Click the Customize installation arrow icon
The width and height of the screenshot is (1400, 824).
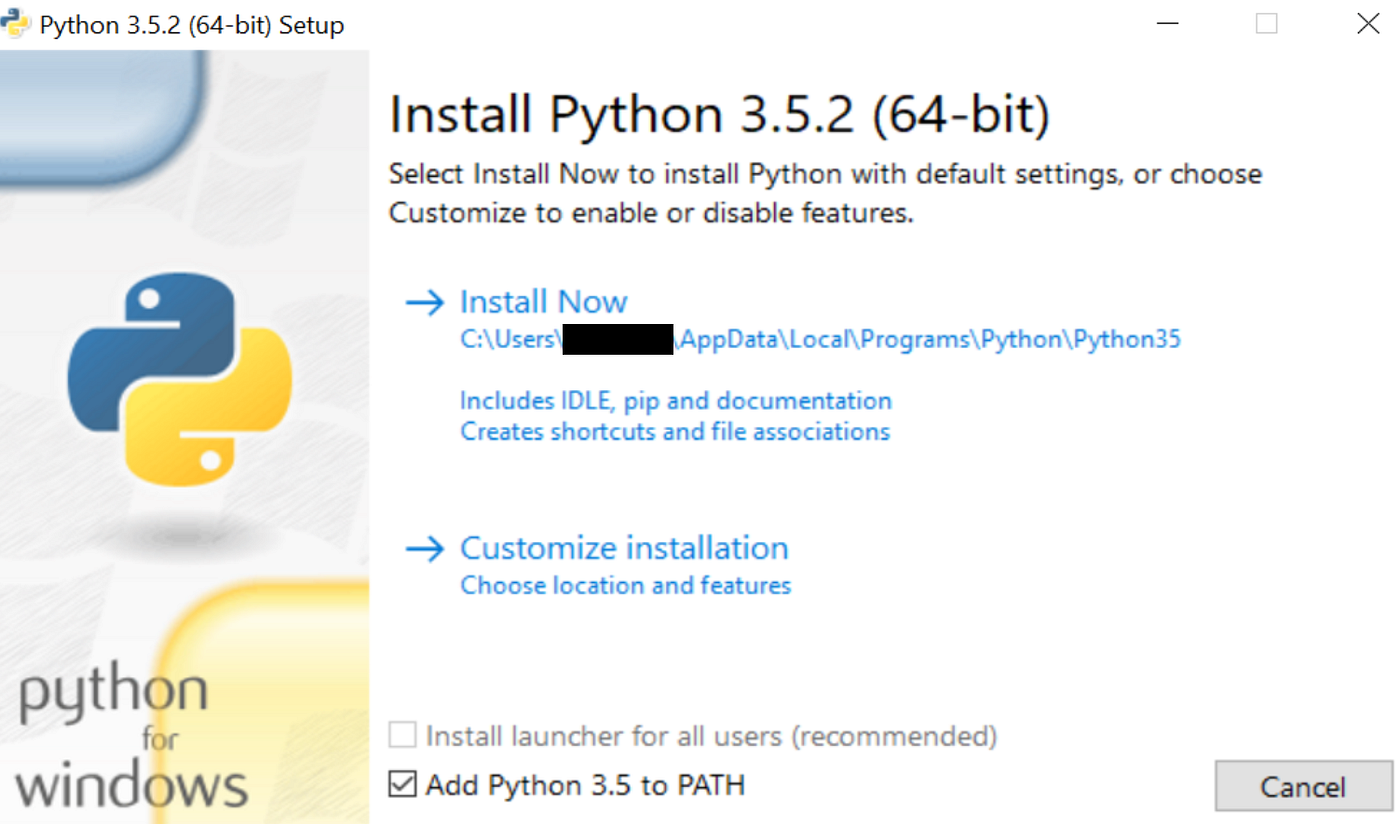click(x=425, y=549)
